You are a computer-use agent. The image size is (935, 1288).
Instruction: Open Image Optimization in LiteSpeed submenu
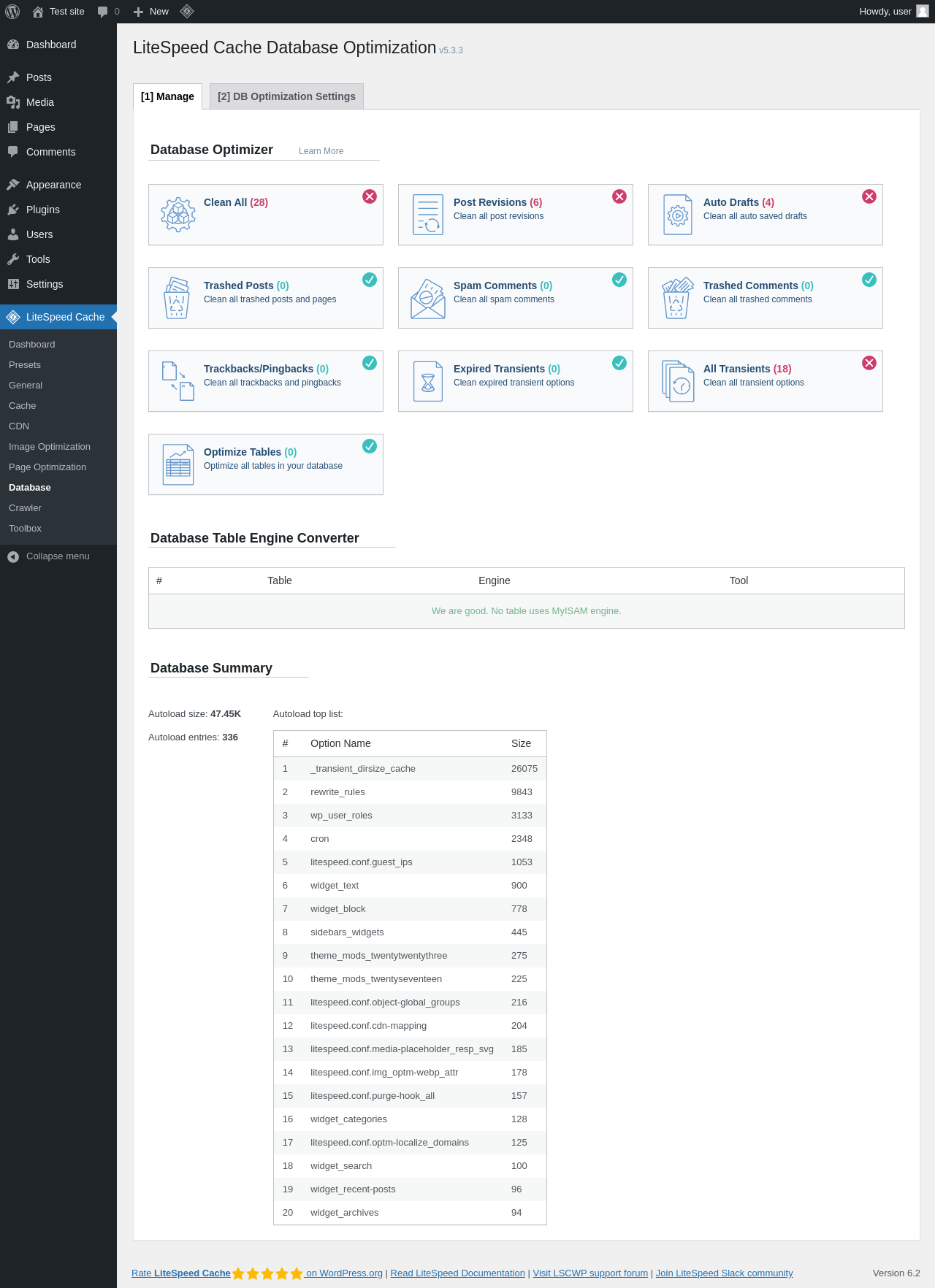tap(50, 447)
